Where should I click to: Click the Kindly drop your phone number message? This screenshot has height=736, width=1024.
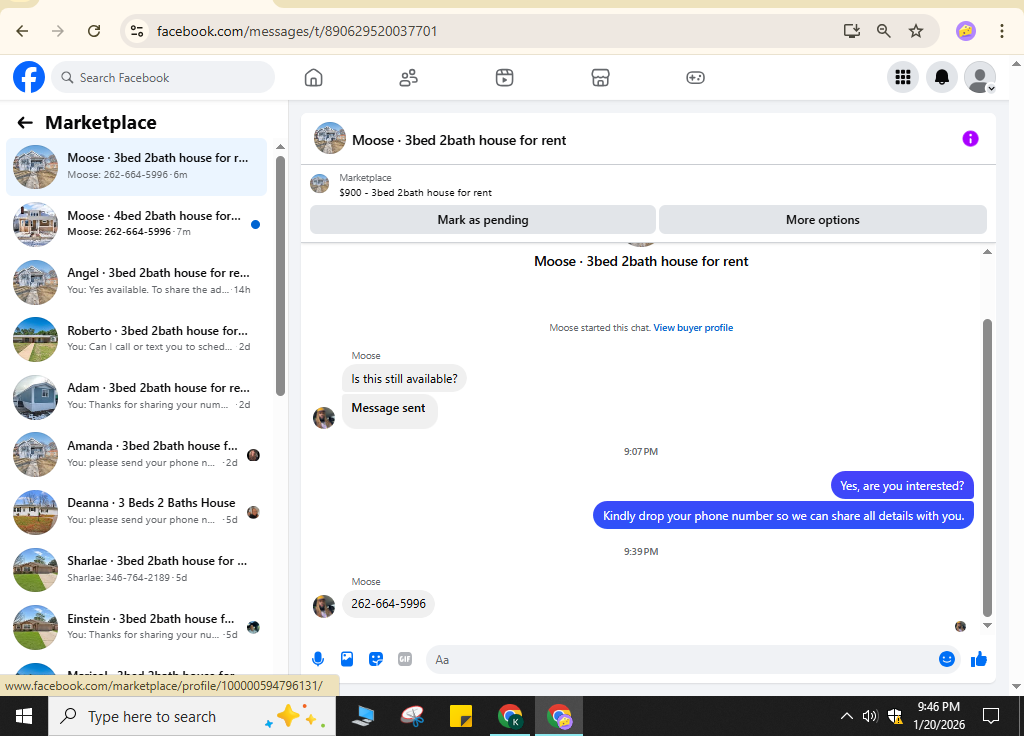(783, 516)
